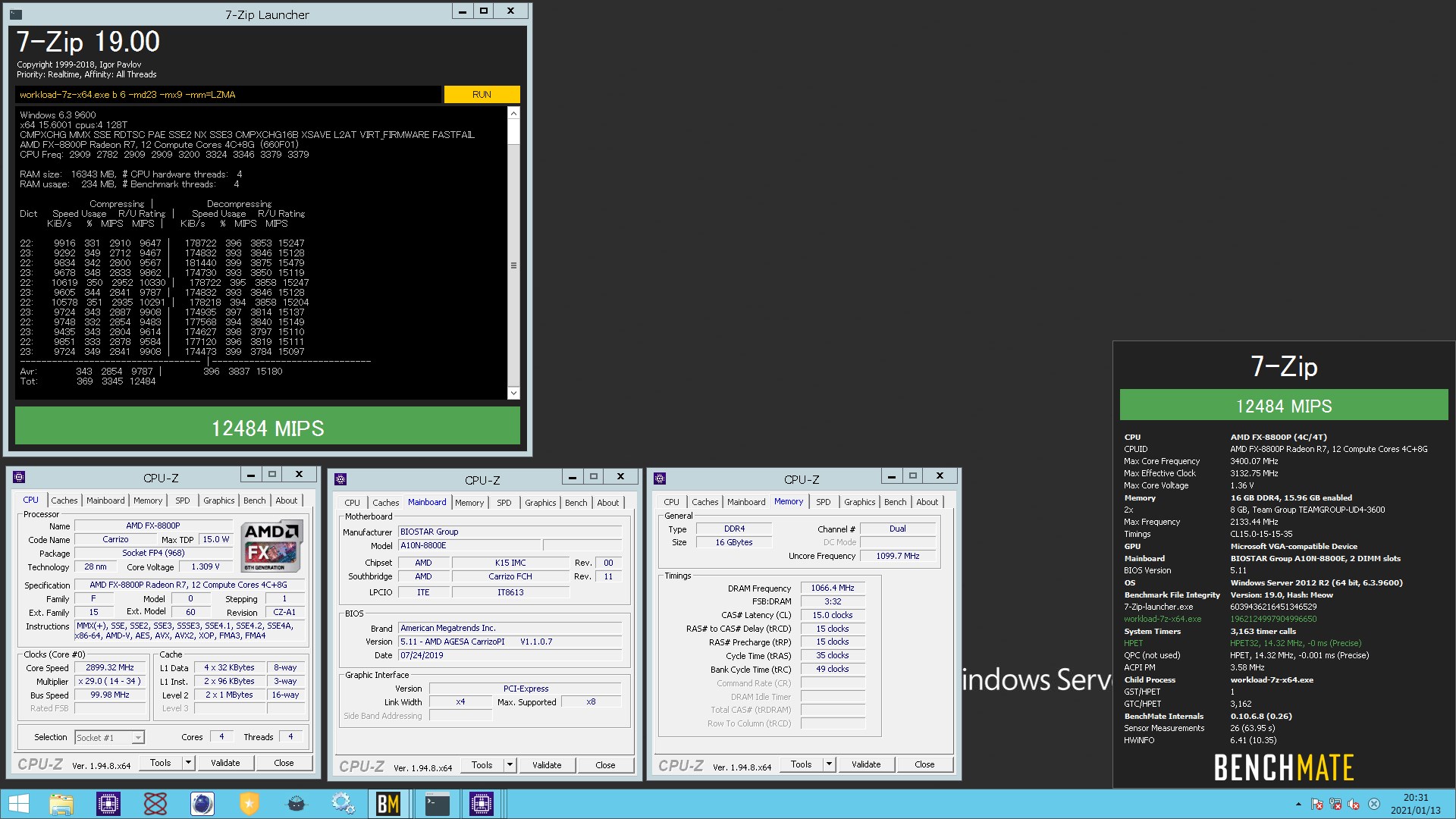Click the title icon of the CPU-Z Mainboard window
Screen dimensions: 1456x819
[x=340, y=479]
